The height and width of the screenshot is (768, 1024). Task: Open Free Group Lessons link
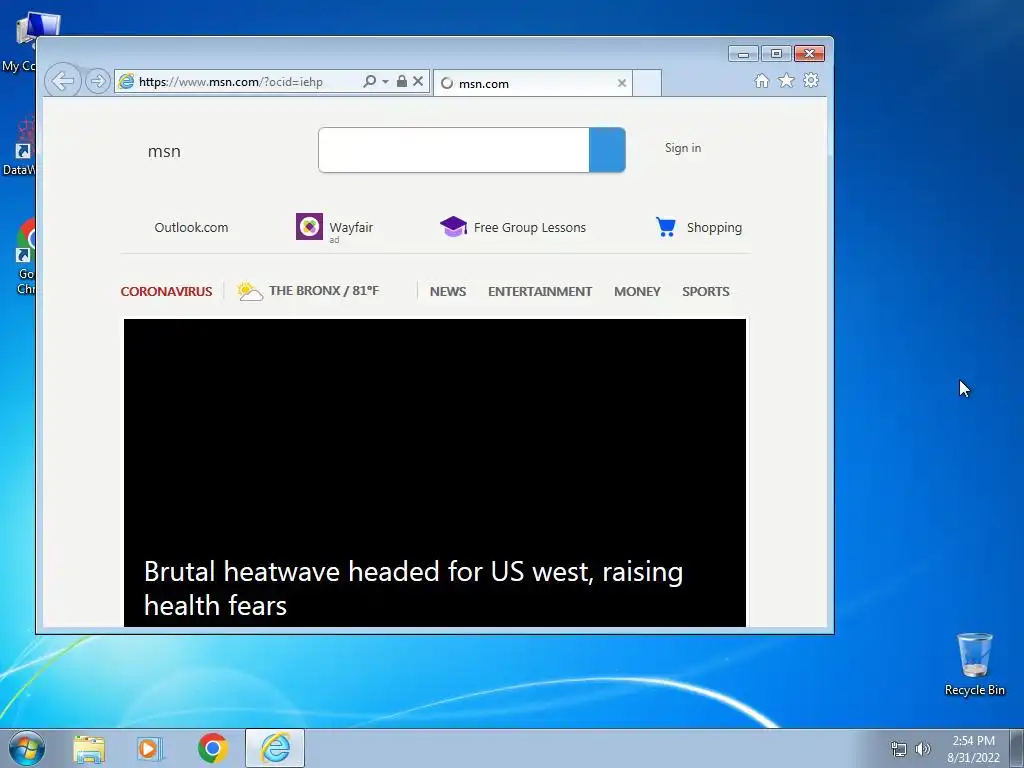click(x=530, y=227)
